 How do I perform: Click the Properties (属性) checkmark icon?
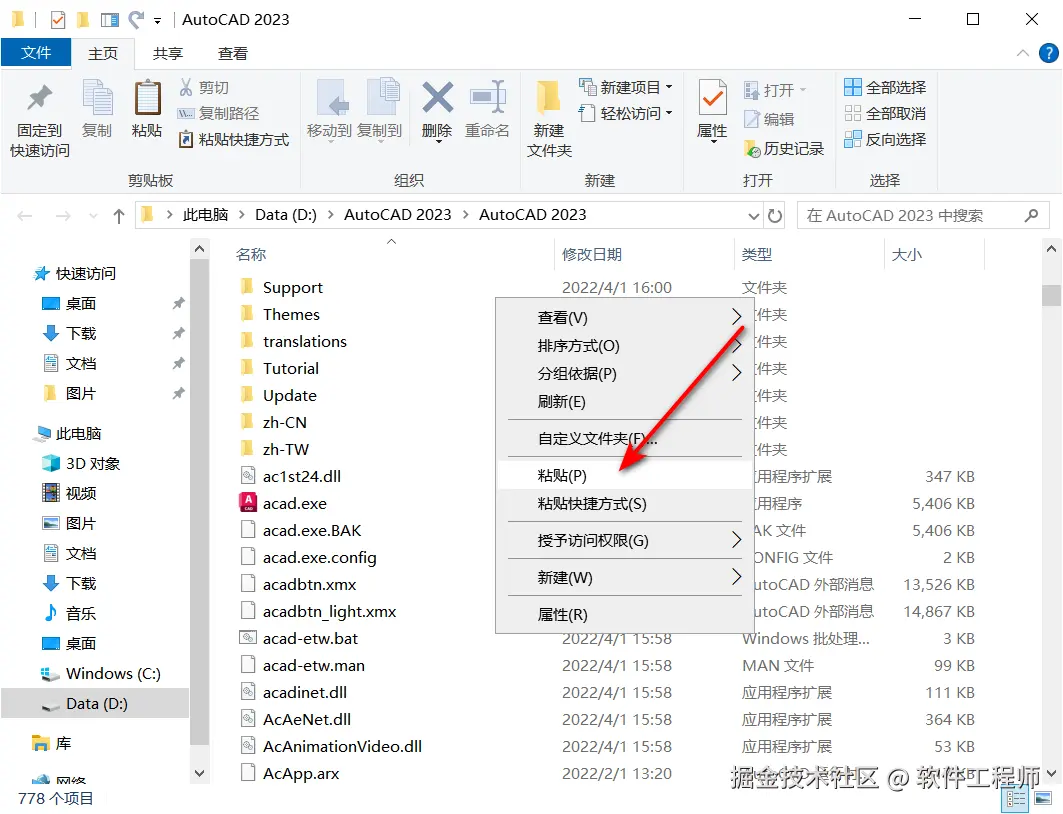pos(713,98)
